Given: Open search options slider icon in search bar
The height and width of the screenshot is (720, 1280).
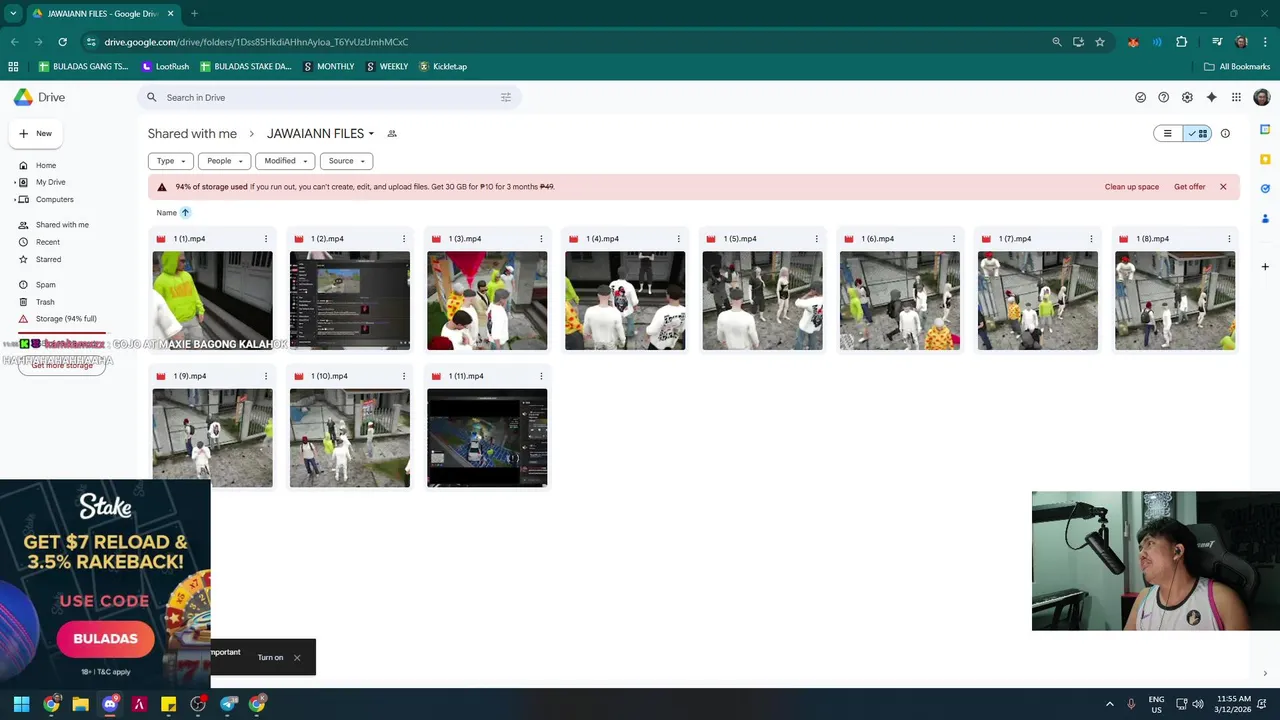Looking at the screenshot, I should click(x=505, y=97).
